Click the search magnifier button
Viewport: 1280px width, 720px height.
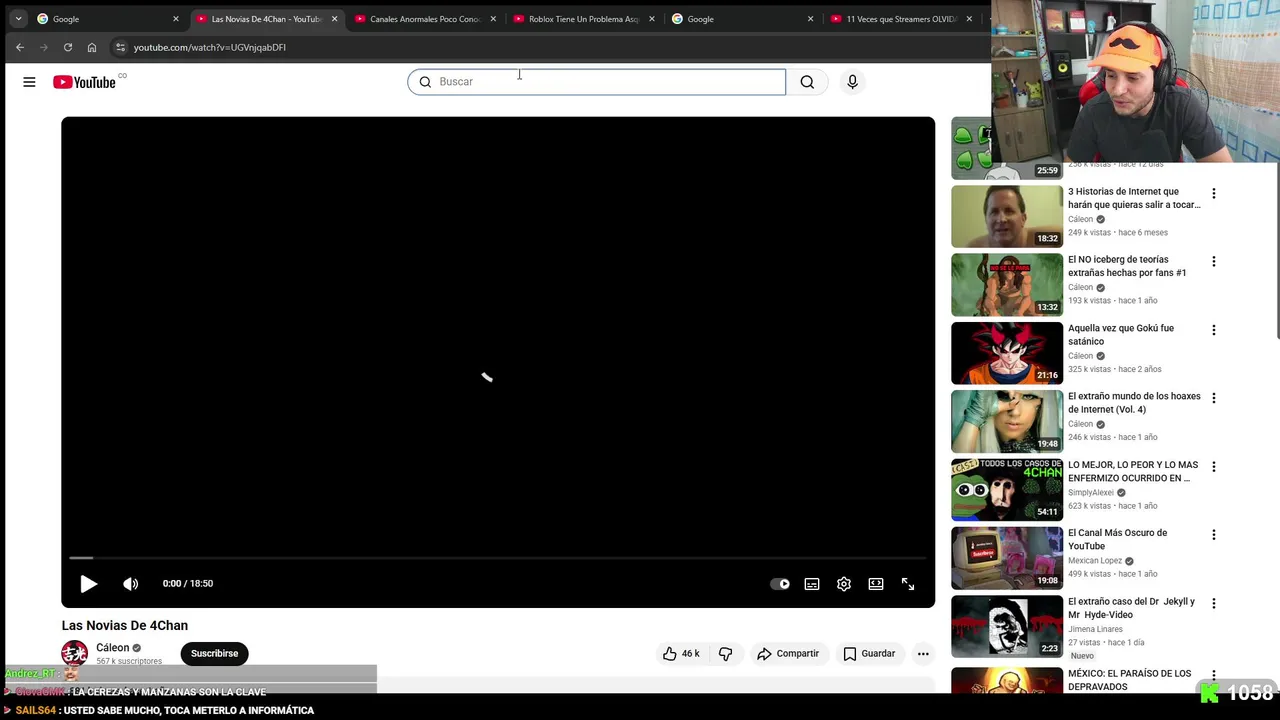tap(807, 82)
